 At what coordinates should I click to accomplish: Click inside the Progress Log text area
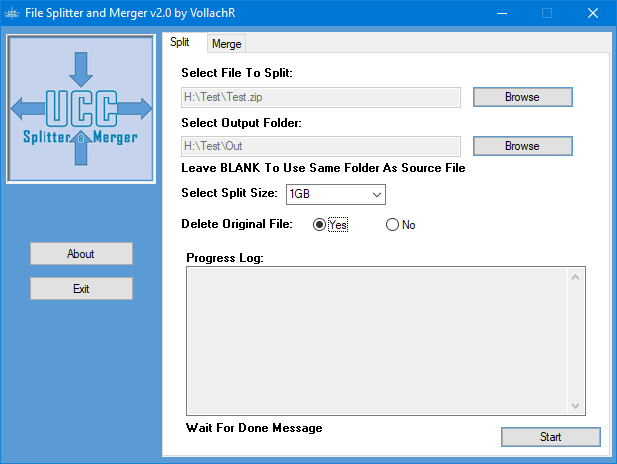tap(378, 341)
